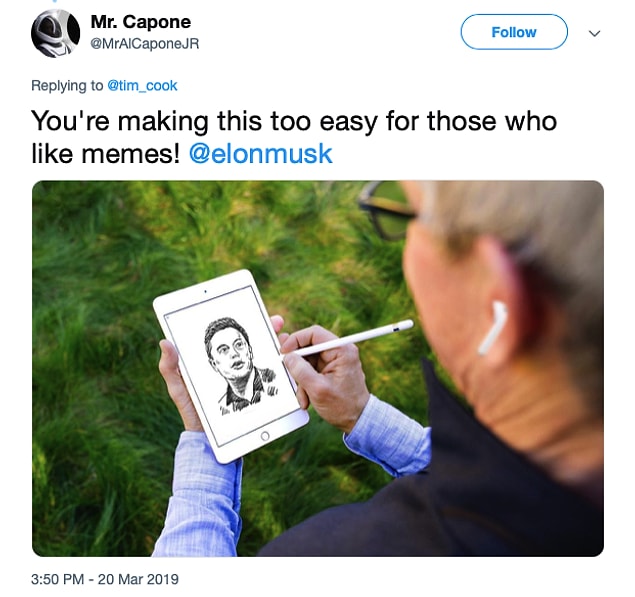Open the Mr. Capone display name
Screen dimensions: 635x597
141,22
